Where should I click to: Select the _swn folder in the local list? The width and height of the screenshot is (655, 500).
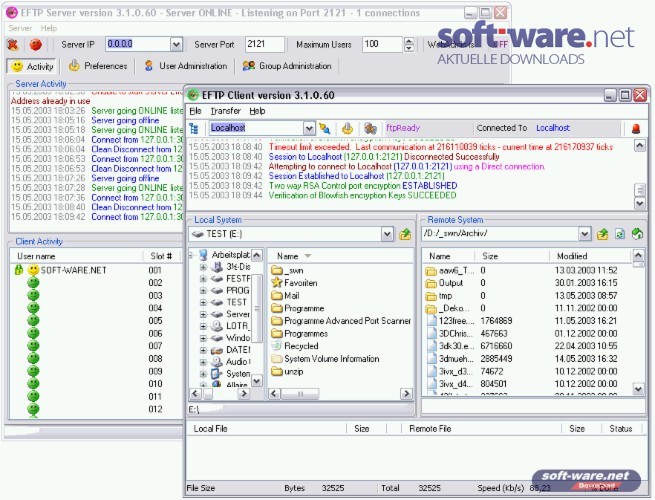(x=287, y=271)
